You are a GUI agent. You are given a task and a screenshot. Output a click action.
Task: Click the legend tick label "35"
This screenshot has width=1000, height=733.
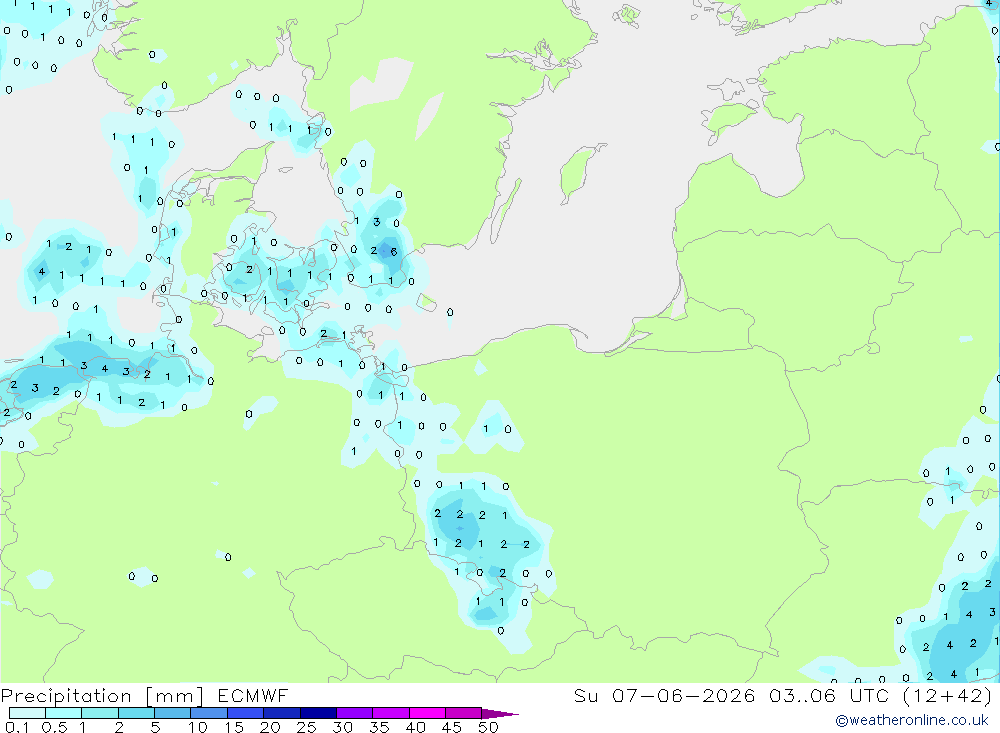pyautogui.click(x=379, y=727)
